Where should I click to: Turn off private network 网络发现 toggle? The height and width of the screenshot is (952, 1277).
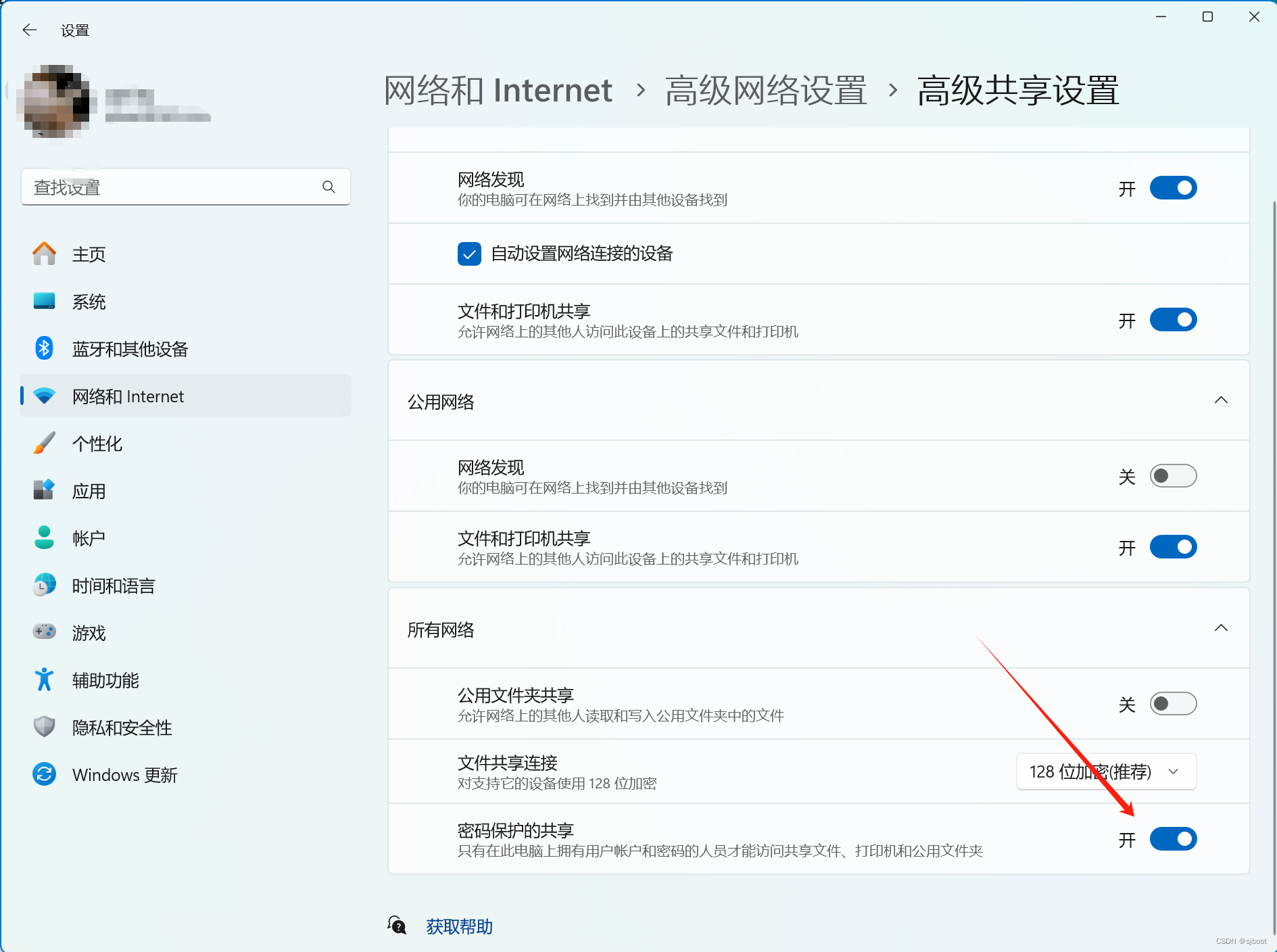point(1174,188)
